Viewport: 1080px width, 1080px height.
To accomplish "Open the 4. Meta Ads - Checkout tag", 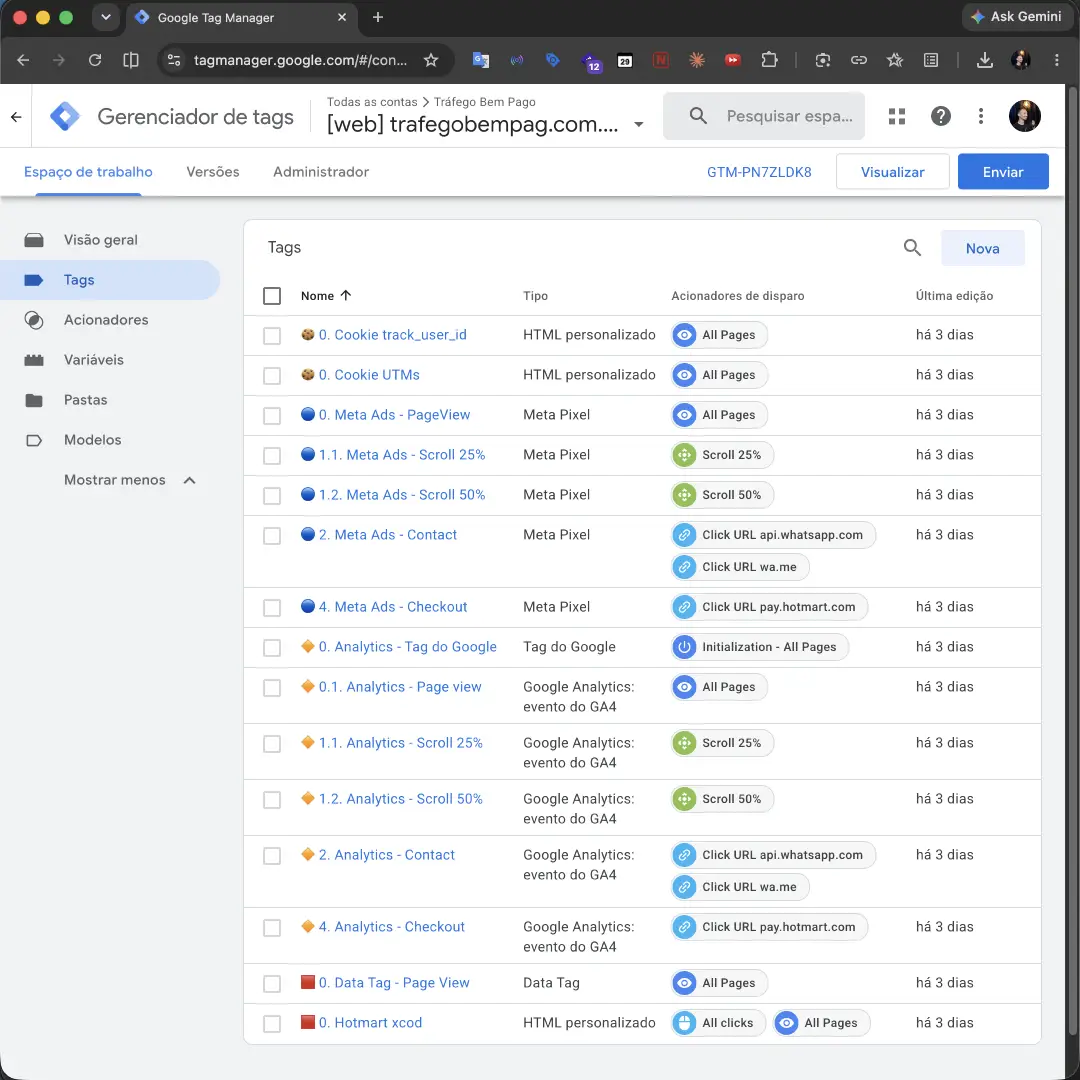I will point(393,607).
